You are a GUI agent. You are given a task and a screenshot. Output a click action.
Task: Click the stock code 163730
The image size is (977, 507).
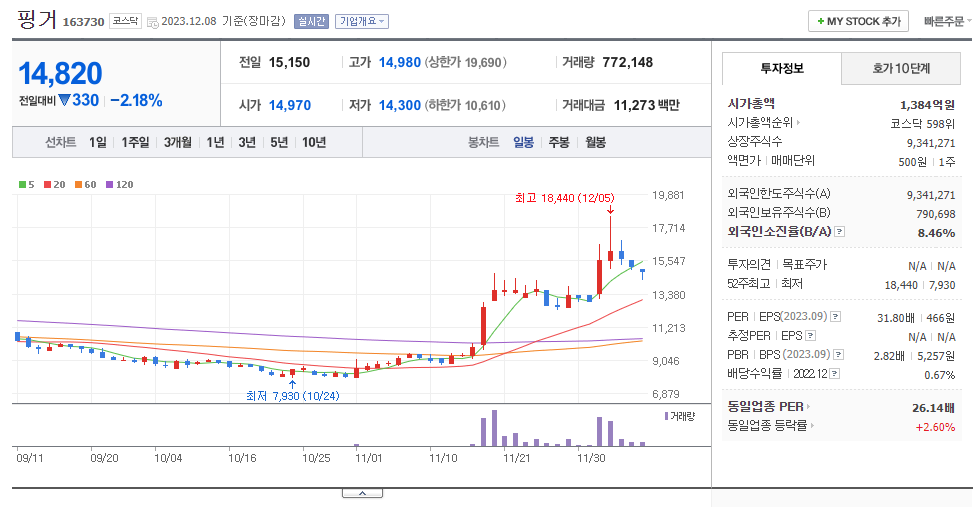(83, 22)
